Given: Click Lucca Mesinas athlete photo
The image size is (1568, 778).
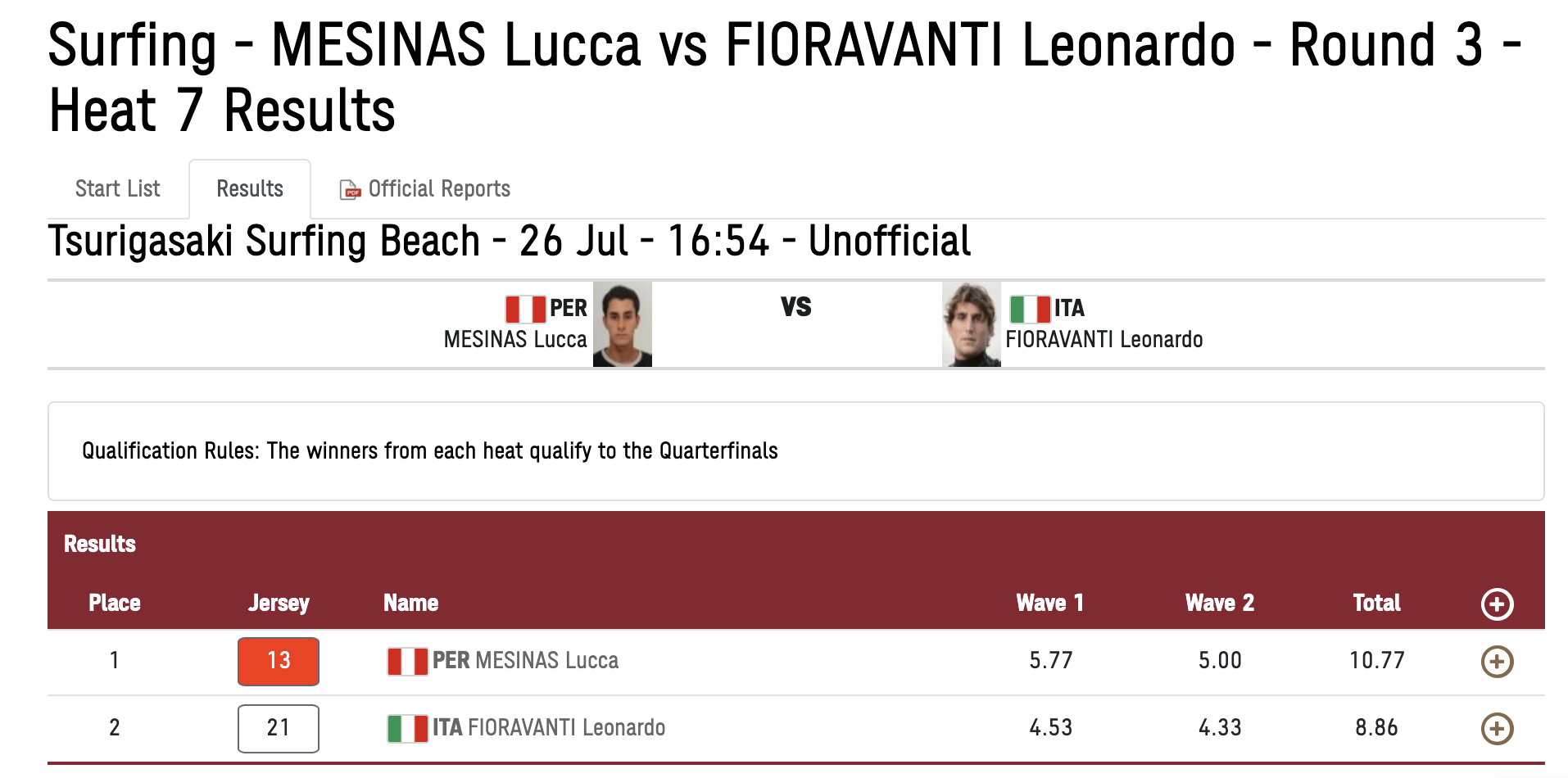Looking at the screenshot, I should point(623,324).
